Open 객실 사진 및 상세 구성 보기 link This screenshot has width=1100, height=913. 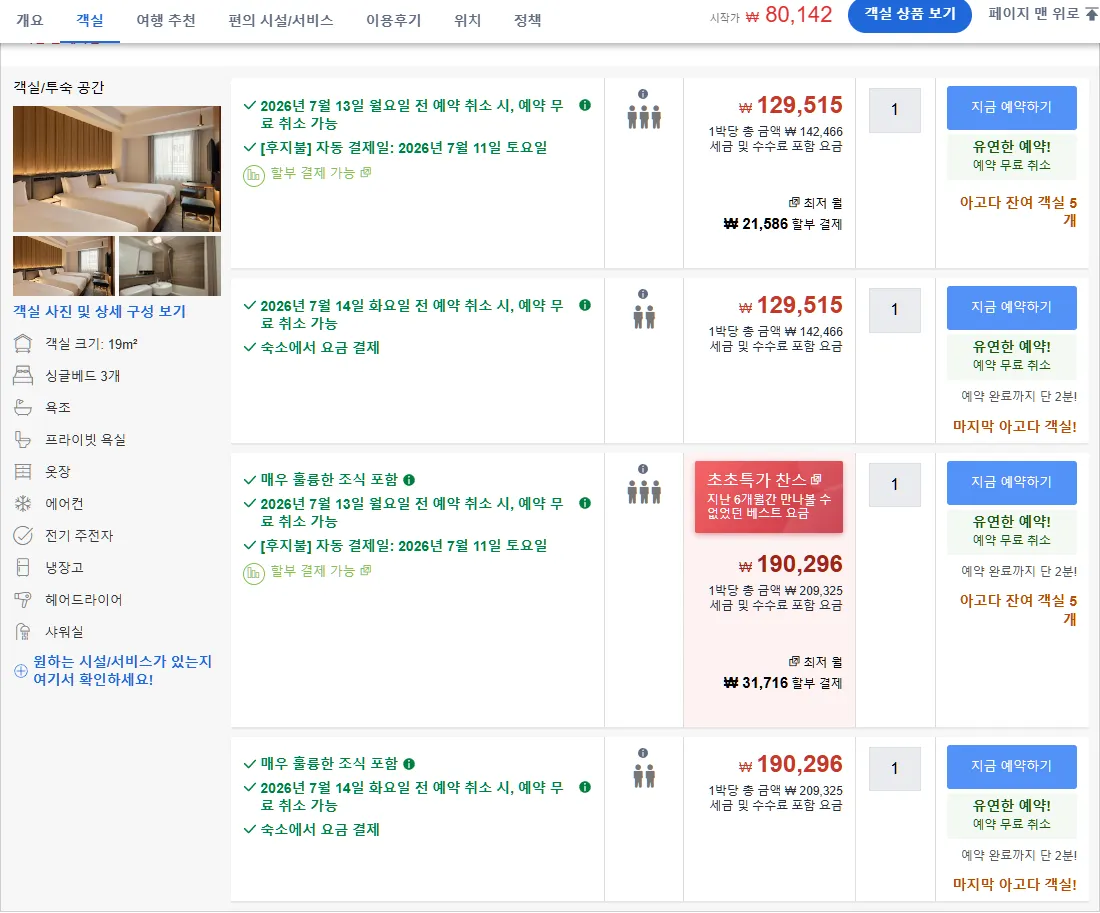(x=100, y=312)
